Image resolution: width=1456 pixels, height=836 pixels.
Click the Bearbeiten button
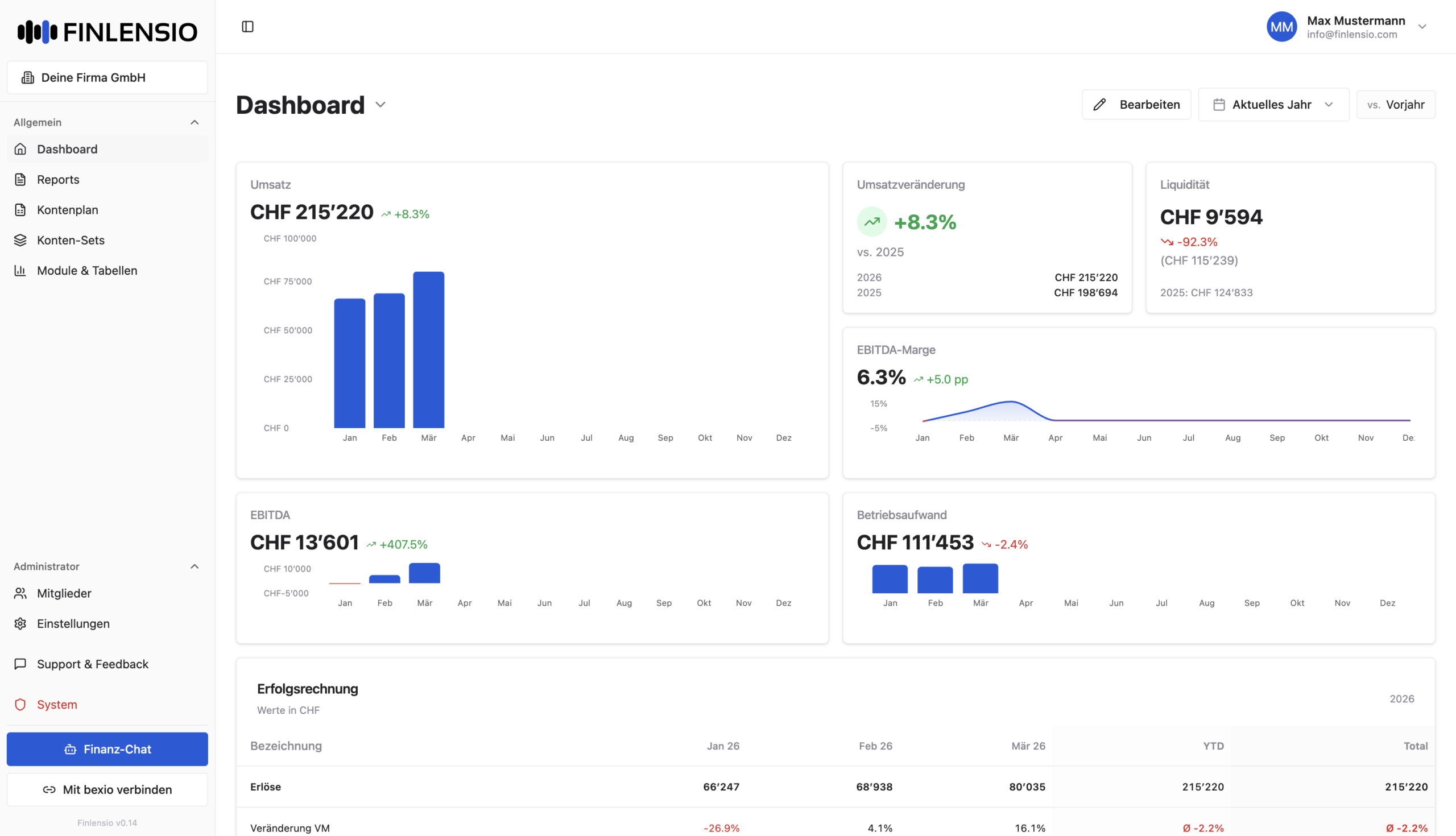click(1136, 105)
